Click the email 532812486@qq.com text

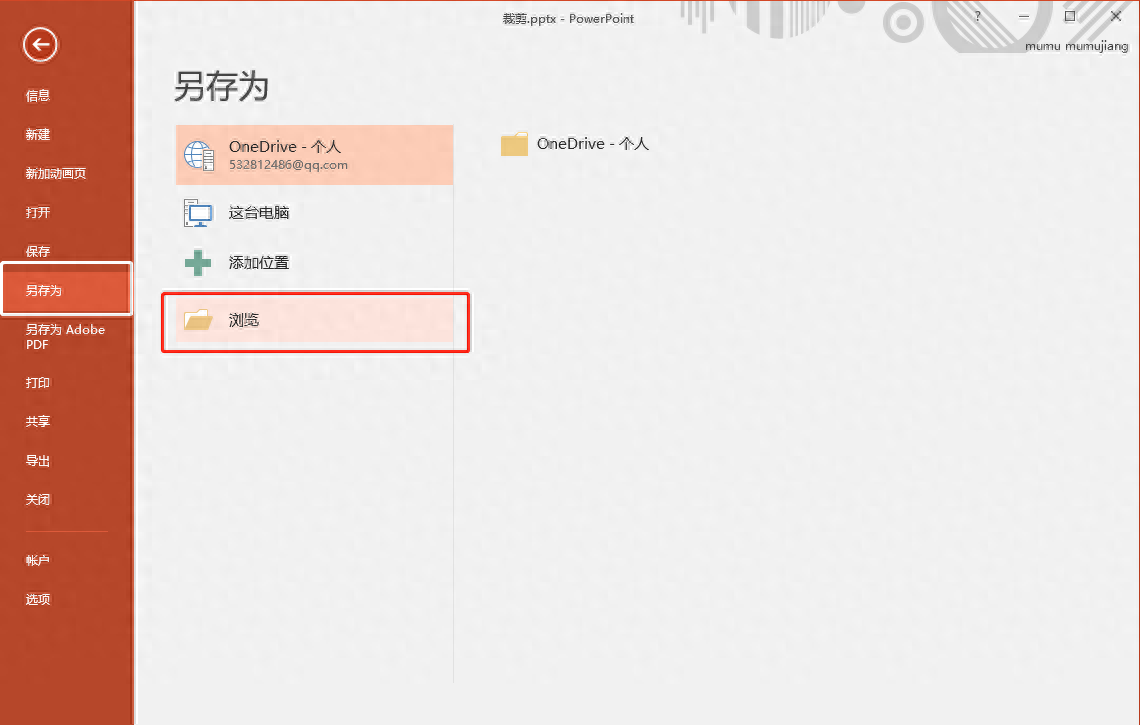pos(288,165)
